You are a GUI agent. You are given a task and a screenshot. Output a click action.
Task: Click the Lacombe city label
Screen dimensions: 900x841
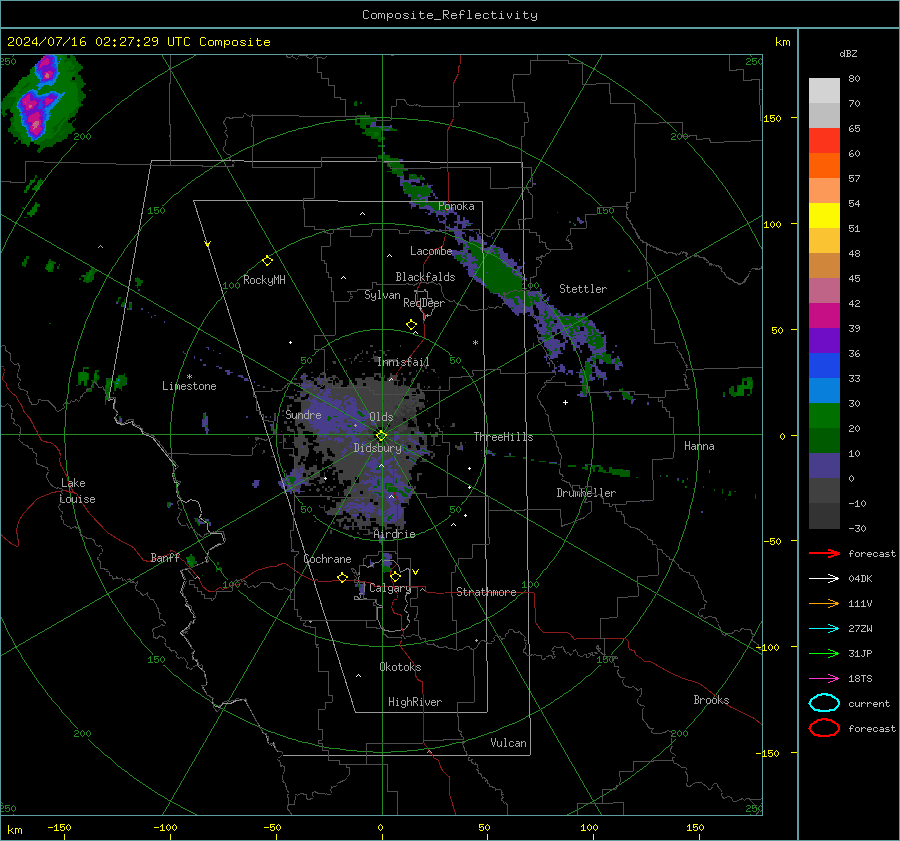(x=431, y=251)
